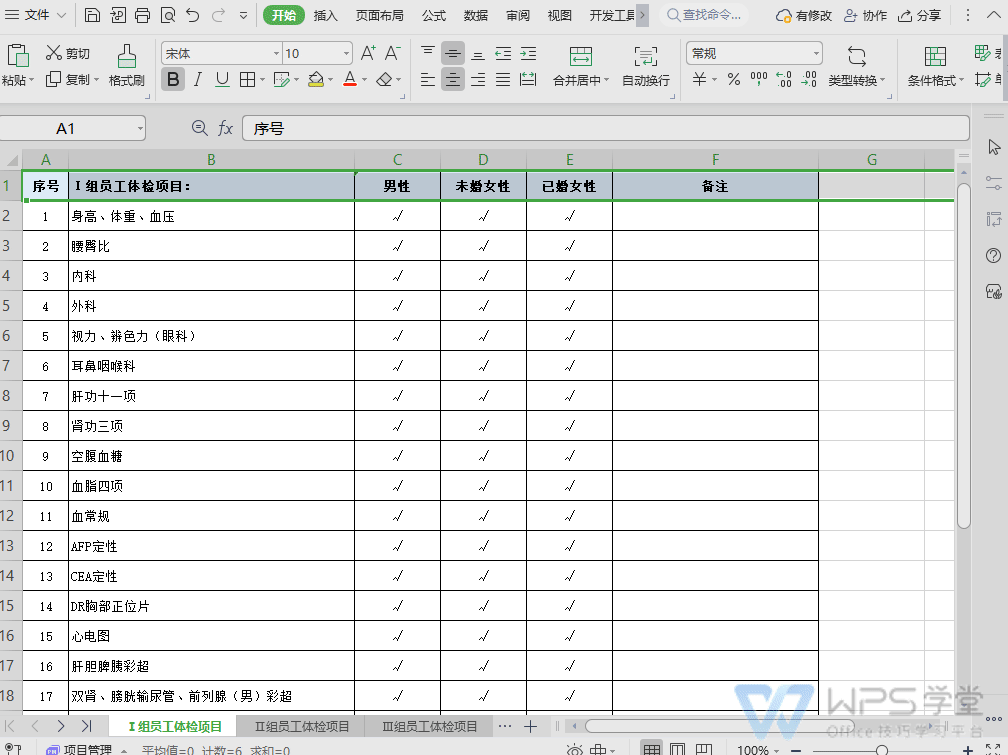Click the Decrease Decimal places icon
This screenshot has height=755, width=1008.
click(x=809, y=79)
